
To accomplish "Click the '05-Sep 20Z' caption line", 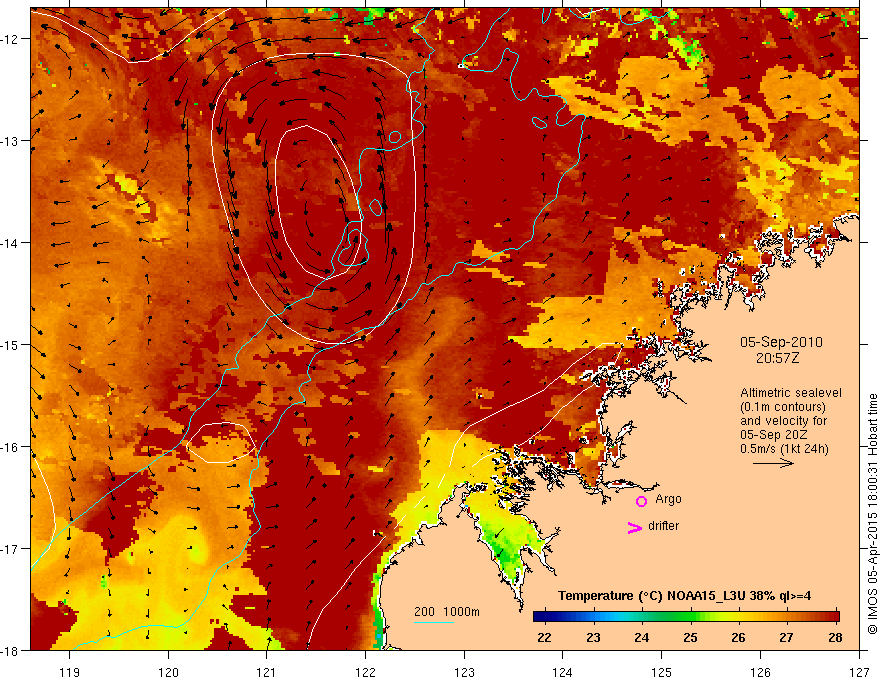I will click(x=775, y=435).
